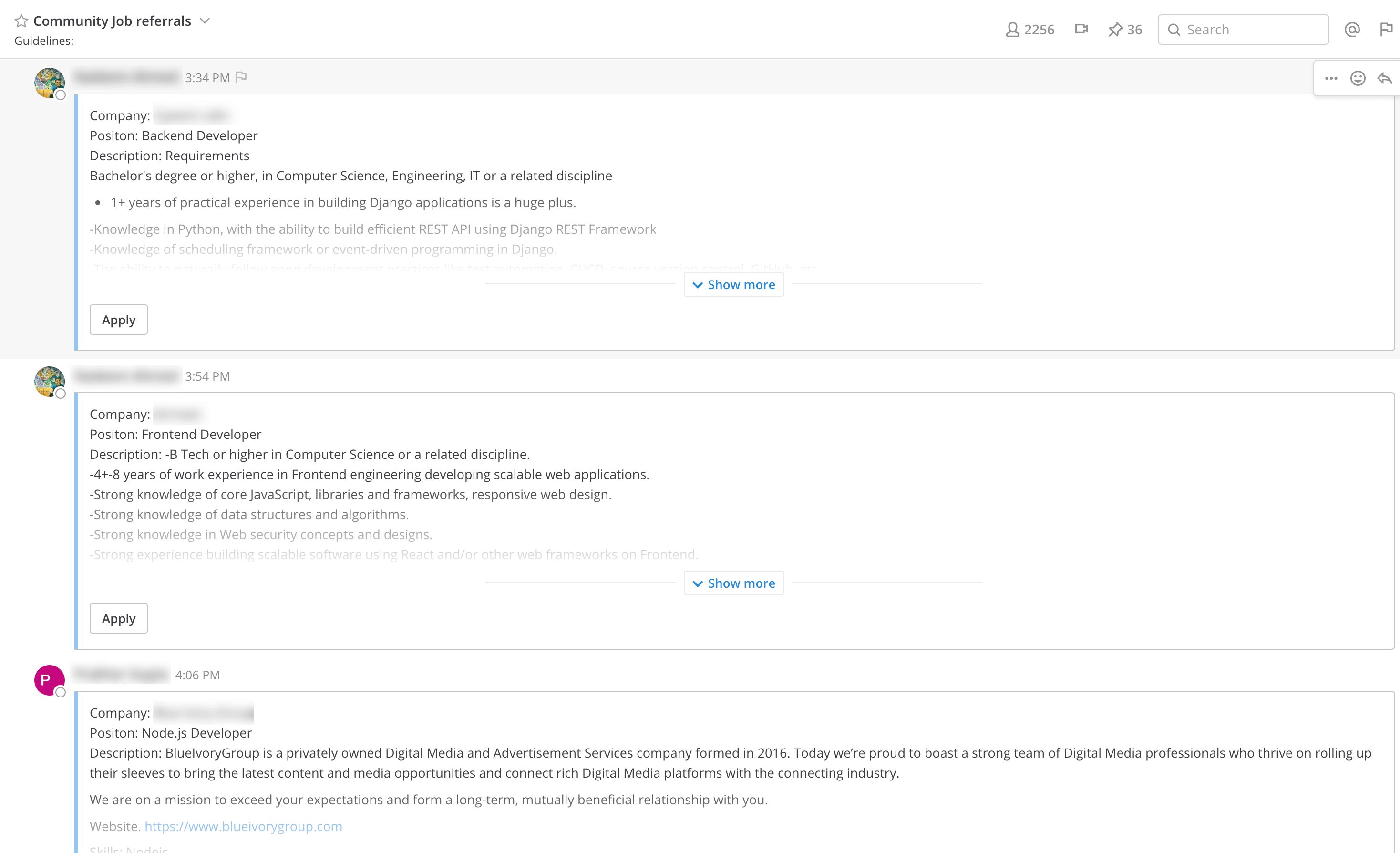Expand Backend Developer post with Show more
The width and height of the screenshot is (1400, 853).
point(733,285)
